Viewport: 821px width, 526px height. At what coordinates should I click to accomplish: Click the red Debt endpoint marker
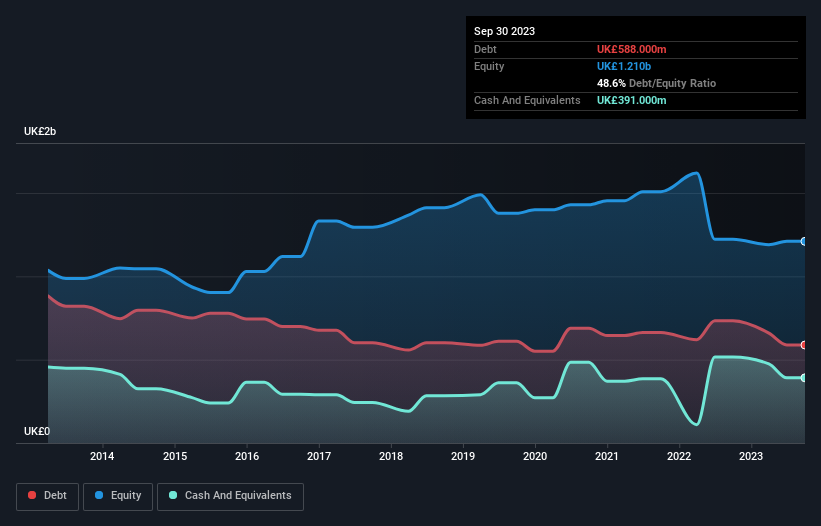(x=803, y=345)
